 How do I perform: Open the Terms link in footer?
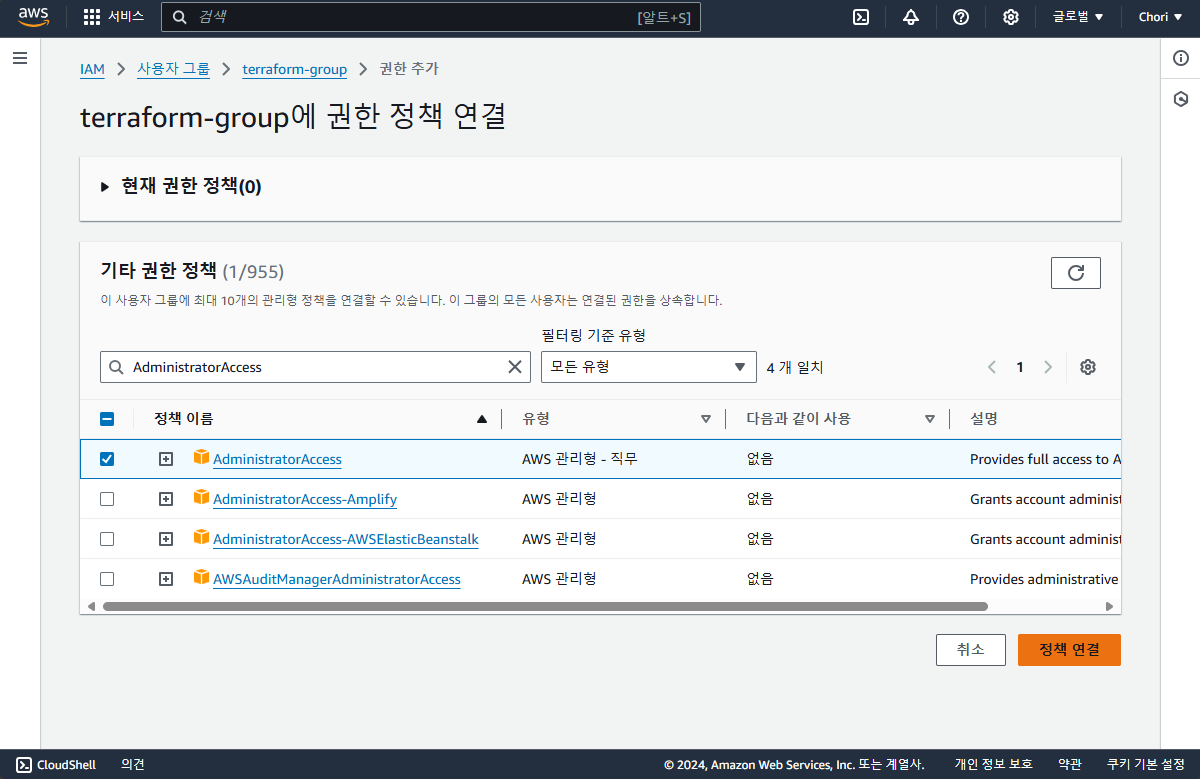(1070, 765)
